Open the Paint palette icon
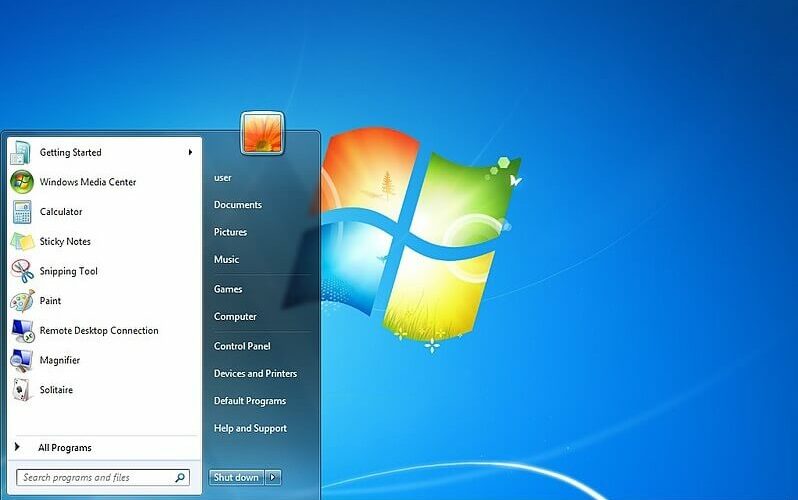 [22, 301]
